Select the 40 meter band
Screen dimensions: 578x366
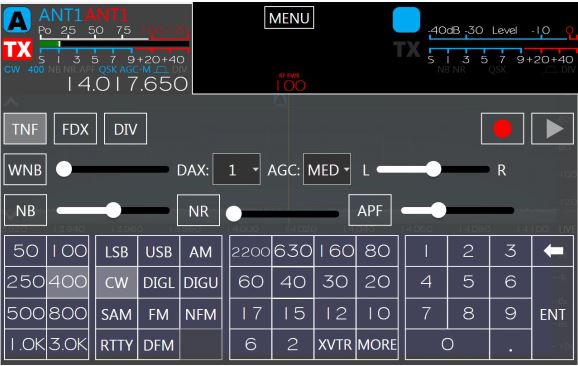point(293,282)
